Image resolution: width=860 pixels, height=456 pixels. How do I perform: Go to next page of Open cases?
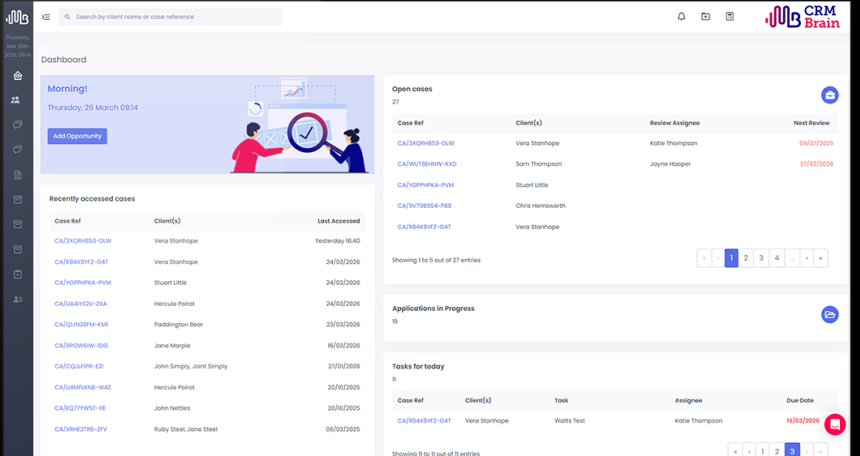[806, 258]
